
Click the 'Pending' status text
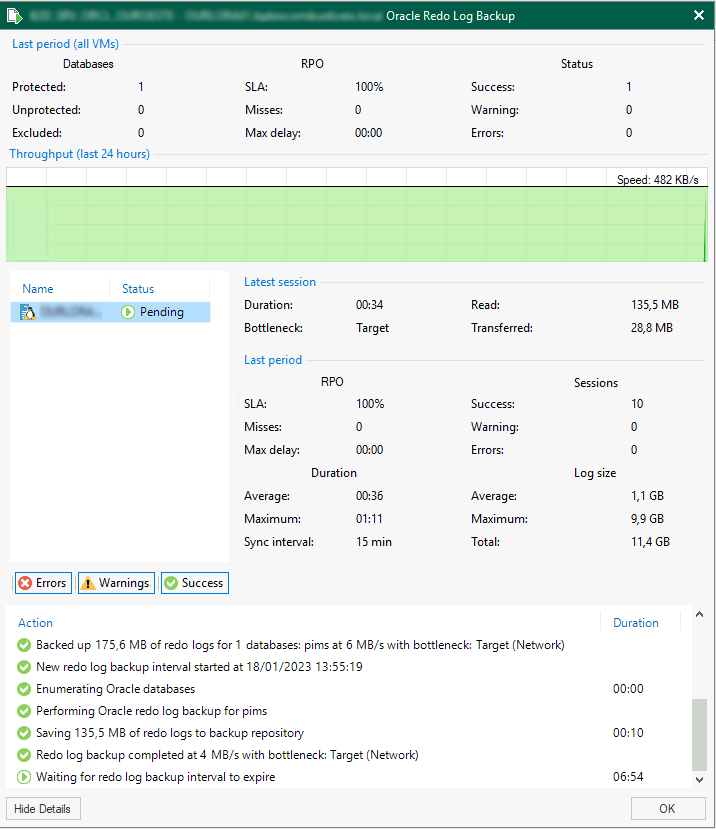pos(161,312)
